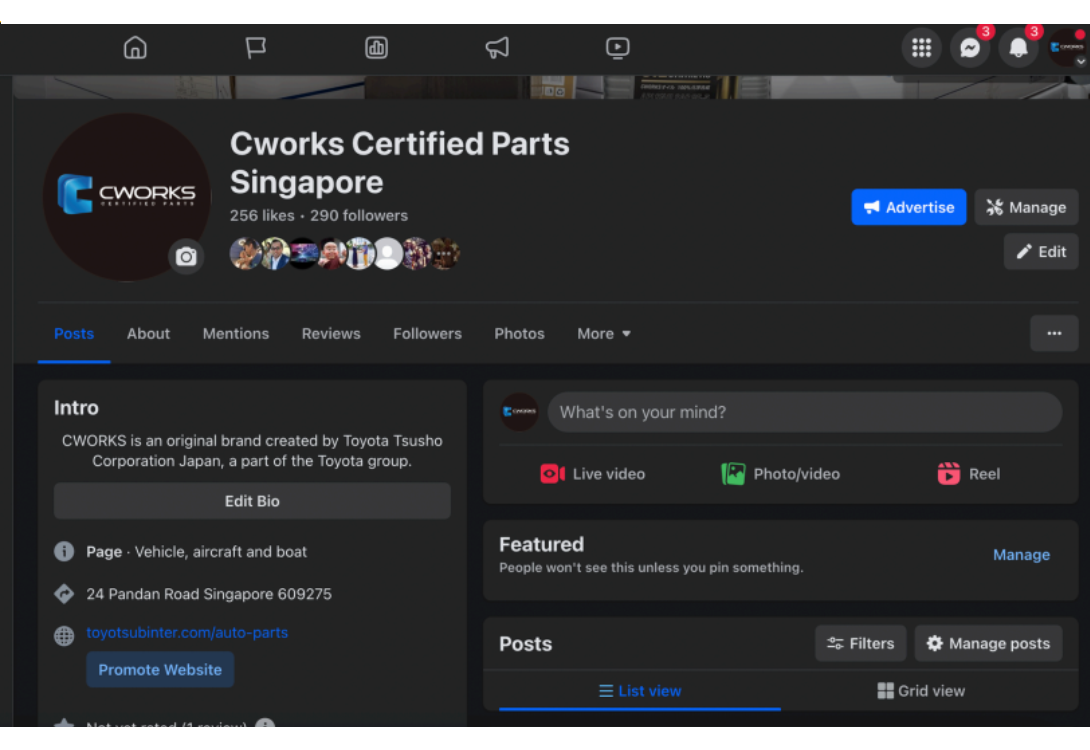Click the blue Advertise button
This screenshot has height=750, width=1090.
click(909, 207)
